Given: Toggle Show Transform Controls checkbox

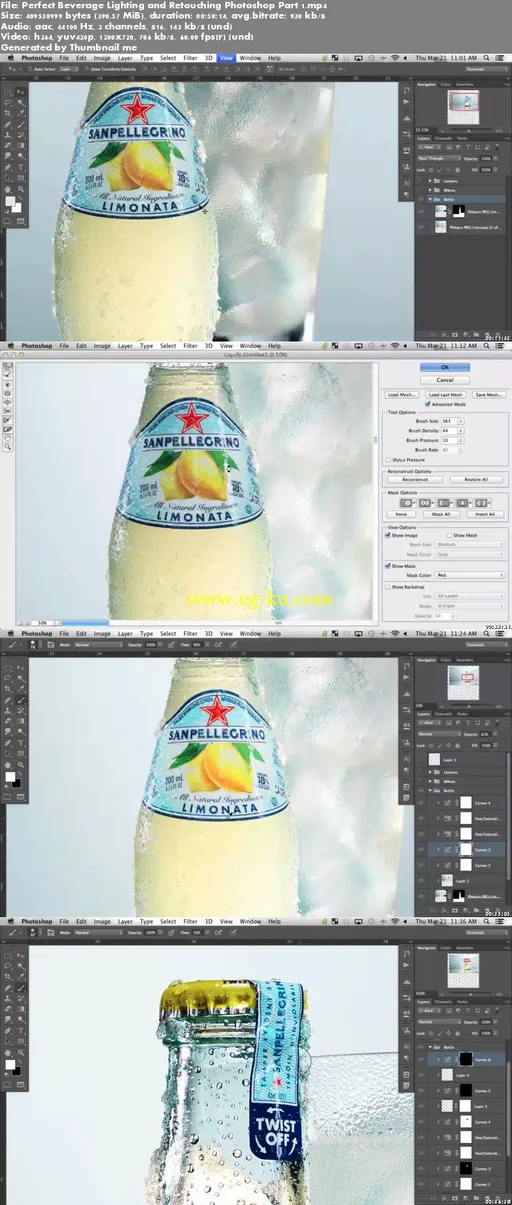Looking at the screenshot, I should (87, 69).
